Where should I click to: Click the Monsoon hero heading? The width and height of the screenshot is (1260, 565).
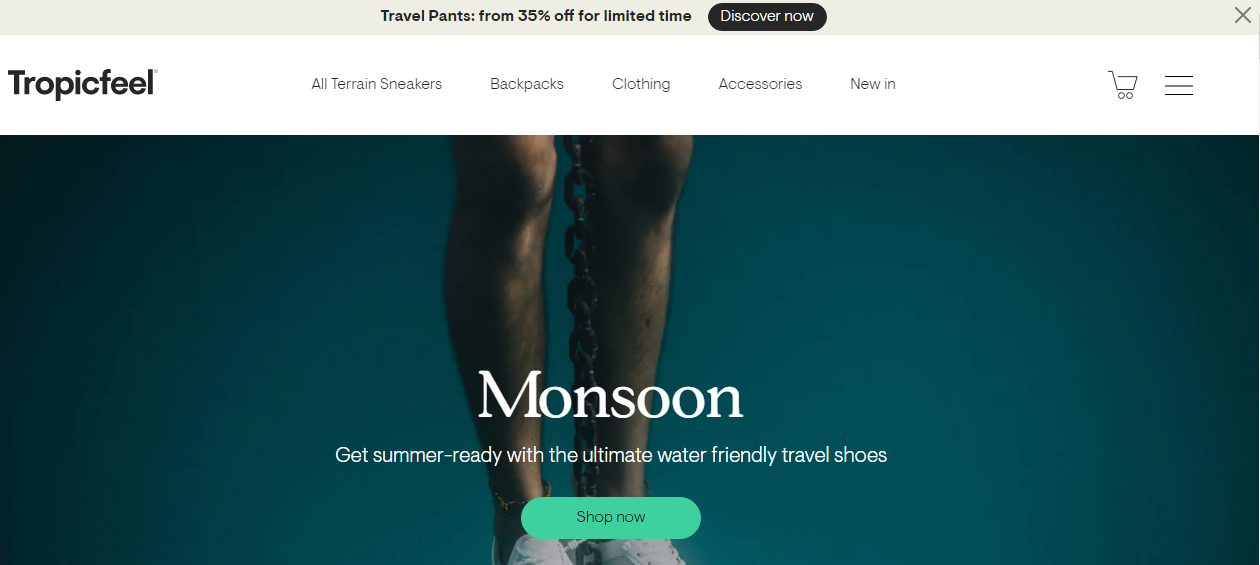610,396
